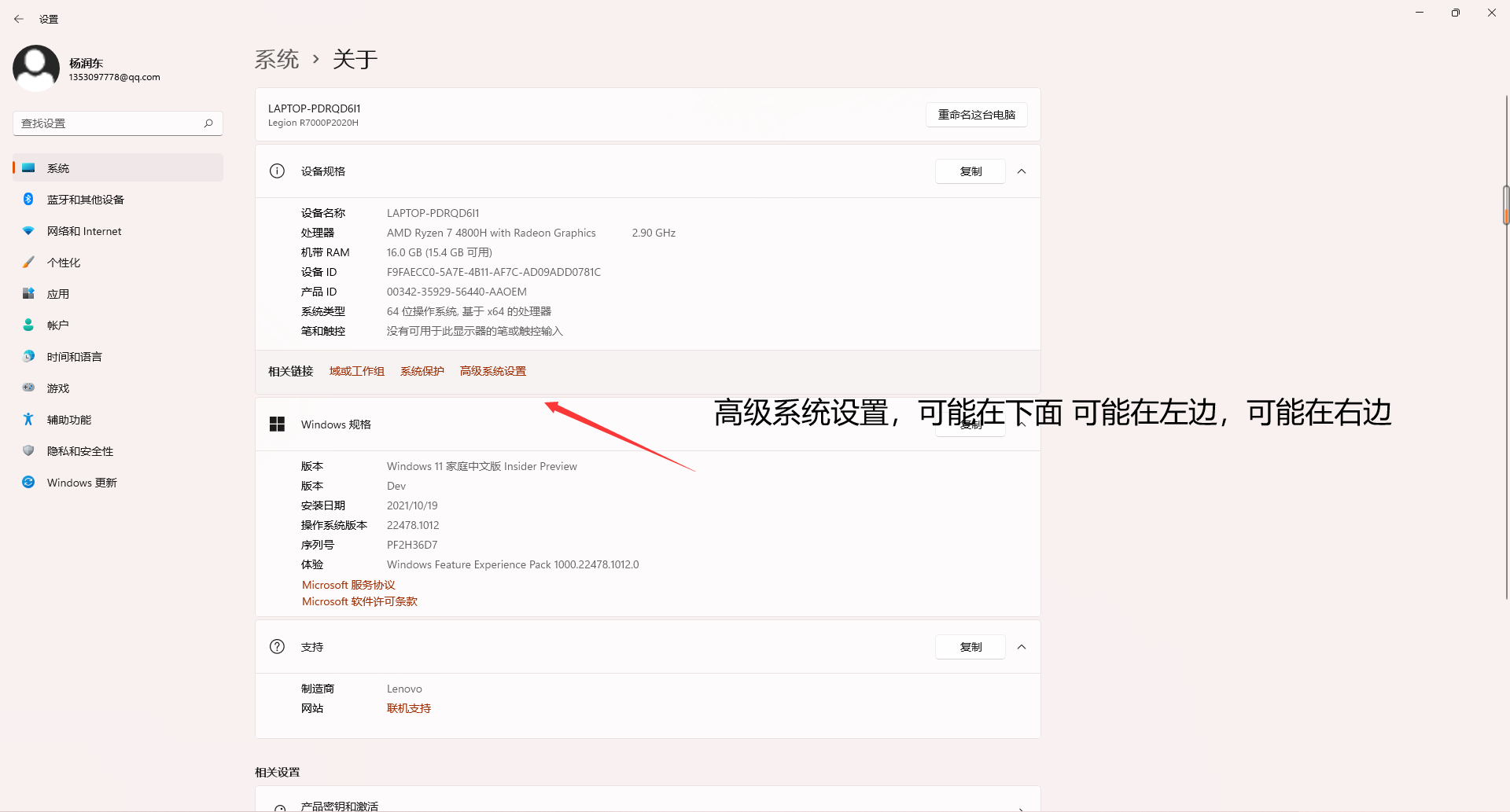Click the apps icon in sidebar

point(28,294)
